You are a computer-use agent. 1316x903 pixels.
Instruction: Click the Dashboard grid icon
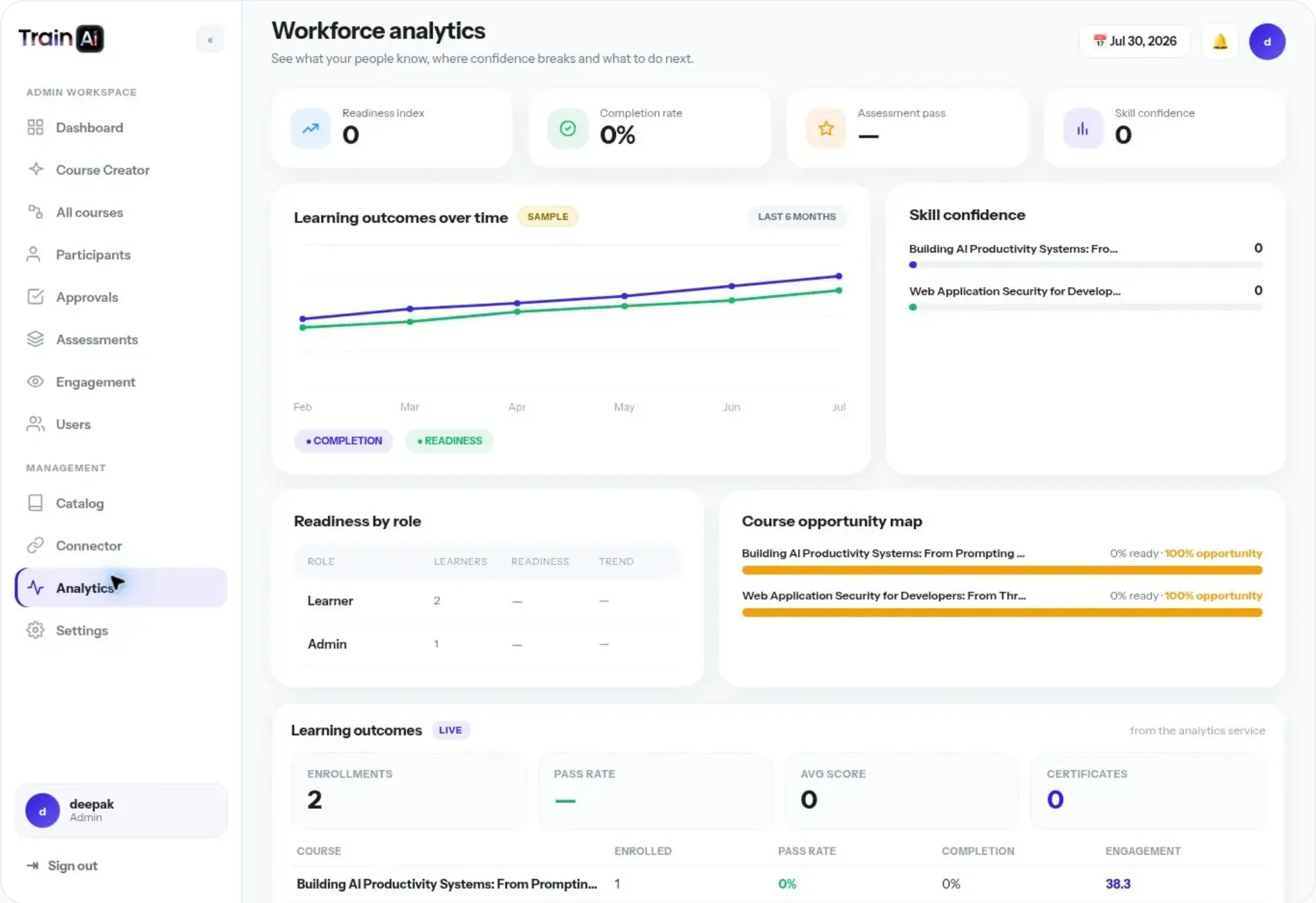(x=36, y=127)
